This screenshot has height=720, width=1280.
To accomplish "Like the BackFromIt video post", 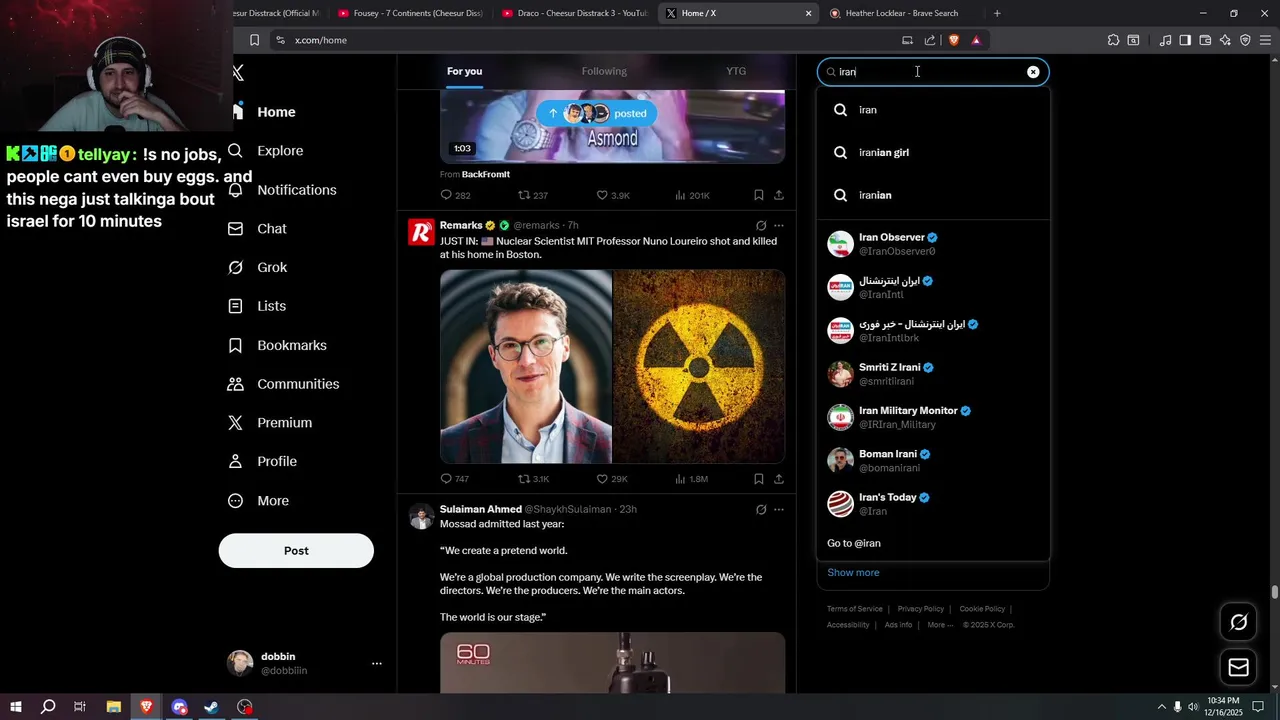I will click(x=602, y=195).
